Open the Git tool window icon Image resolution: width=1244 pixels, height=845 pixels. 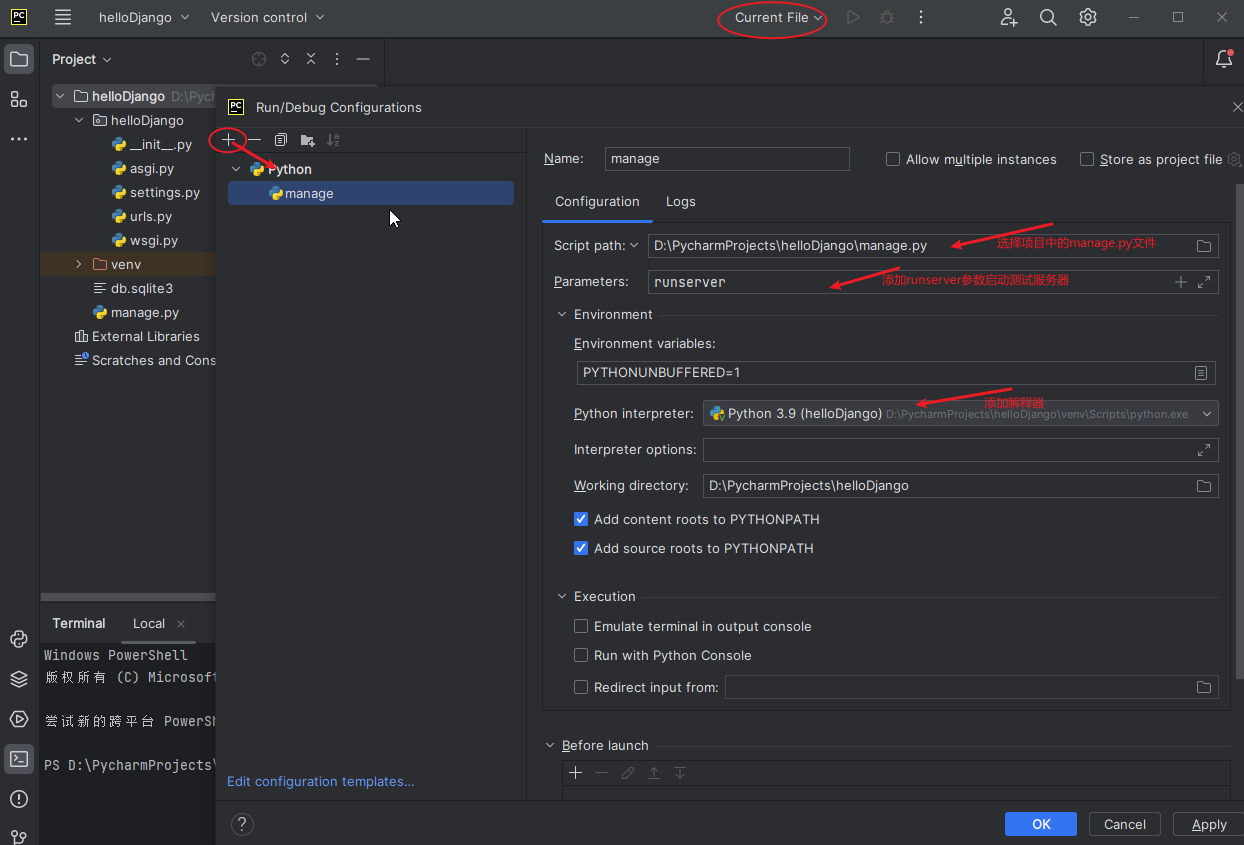coord(19,836)
